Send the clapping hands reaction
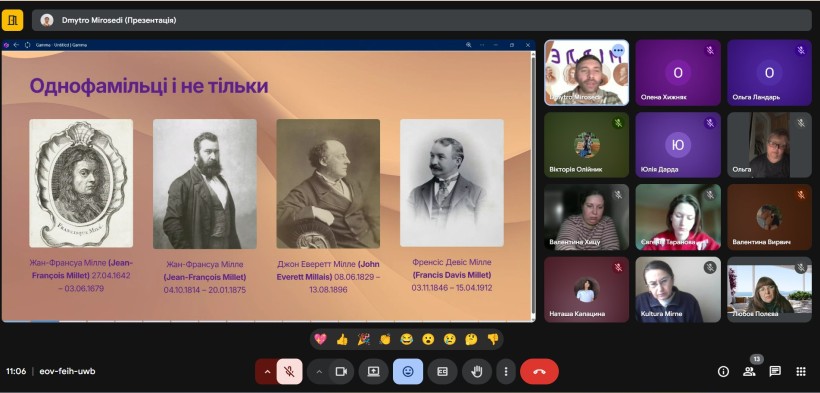This screenshot has height=393, width=820. pyautogui.click(x=385, y=339)
